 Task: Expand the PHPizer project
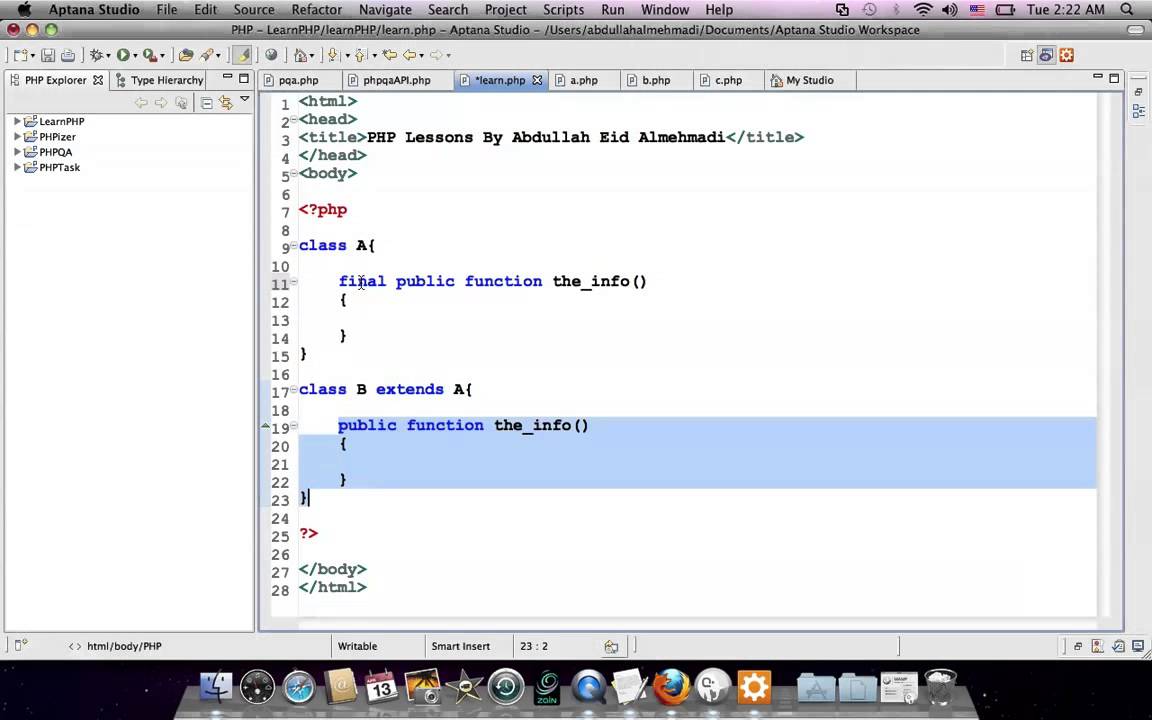pos(17,137)
